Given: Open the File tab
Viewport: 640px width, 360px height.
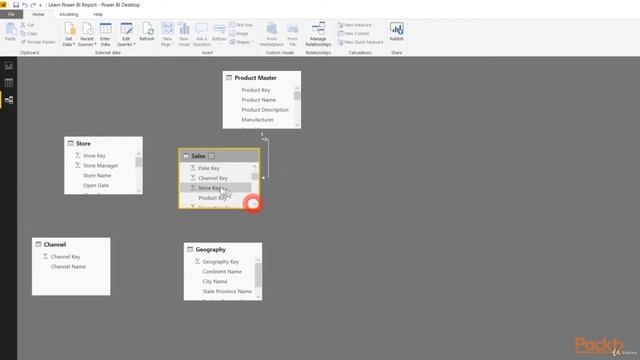Looking at the screenshot, I should [11, 14].
